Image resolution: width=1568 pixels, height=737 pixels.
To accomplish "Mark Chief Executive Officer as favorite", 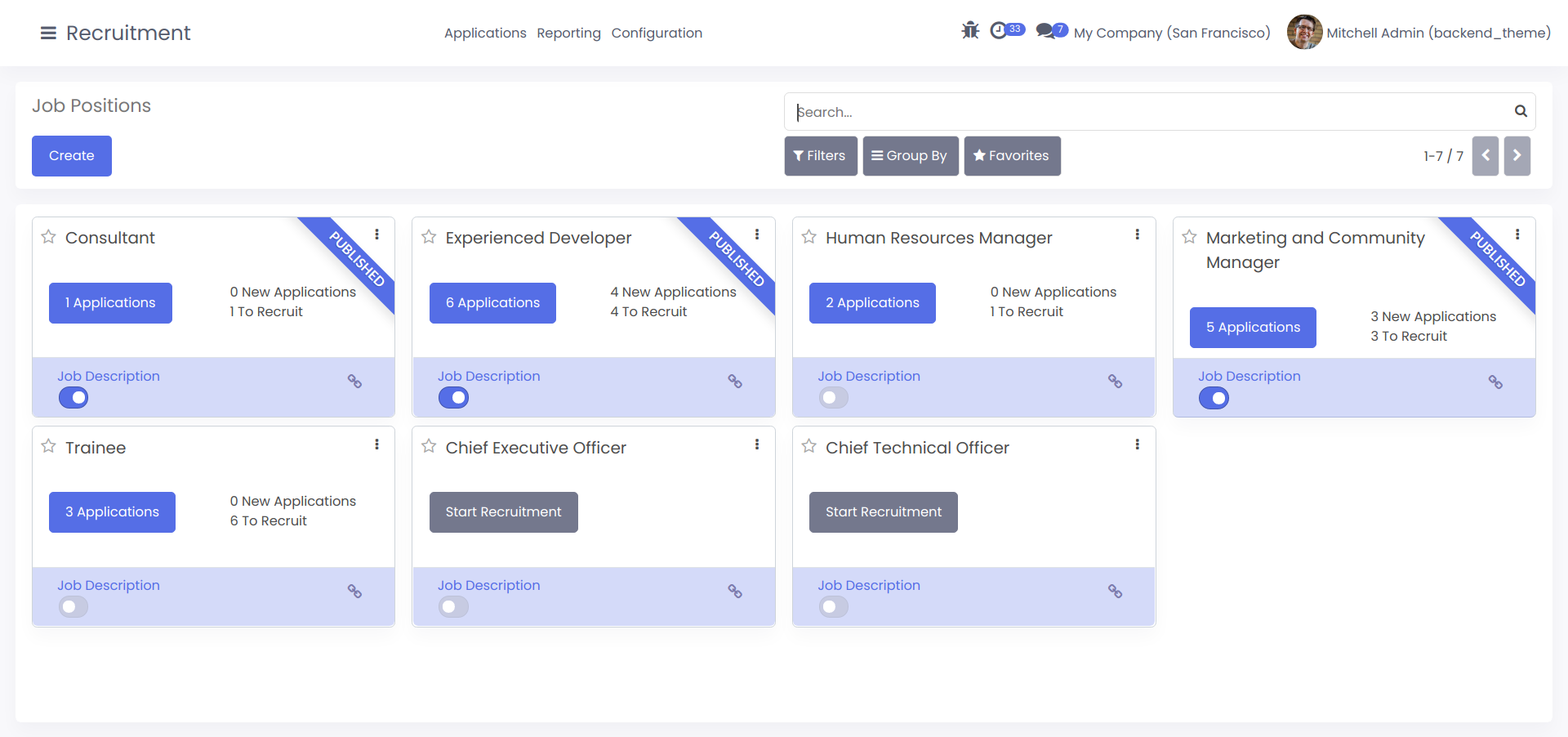I will coord(429,446).
